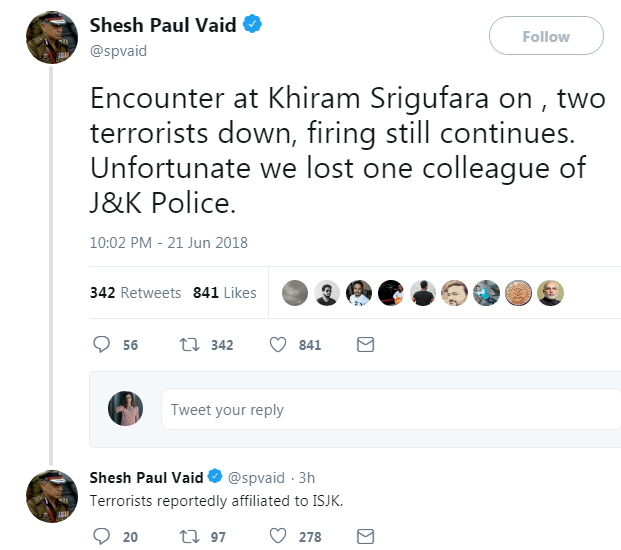Retweet the ISJK follow-up tweet
The width and height of the screenshot is (621, 550).
point(188,537)
